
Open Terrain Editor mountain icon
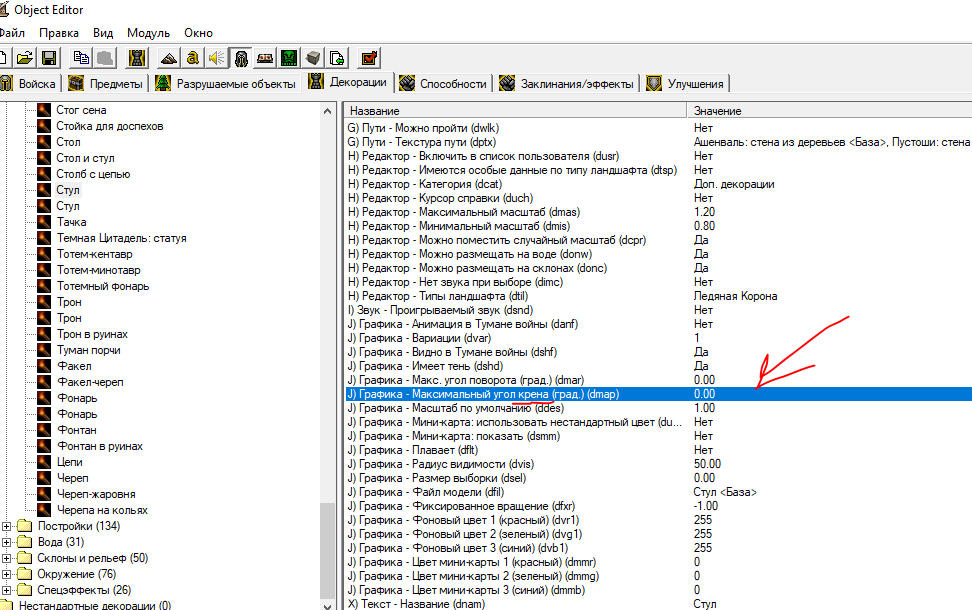click(169, 58)
